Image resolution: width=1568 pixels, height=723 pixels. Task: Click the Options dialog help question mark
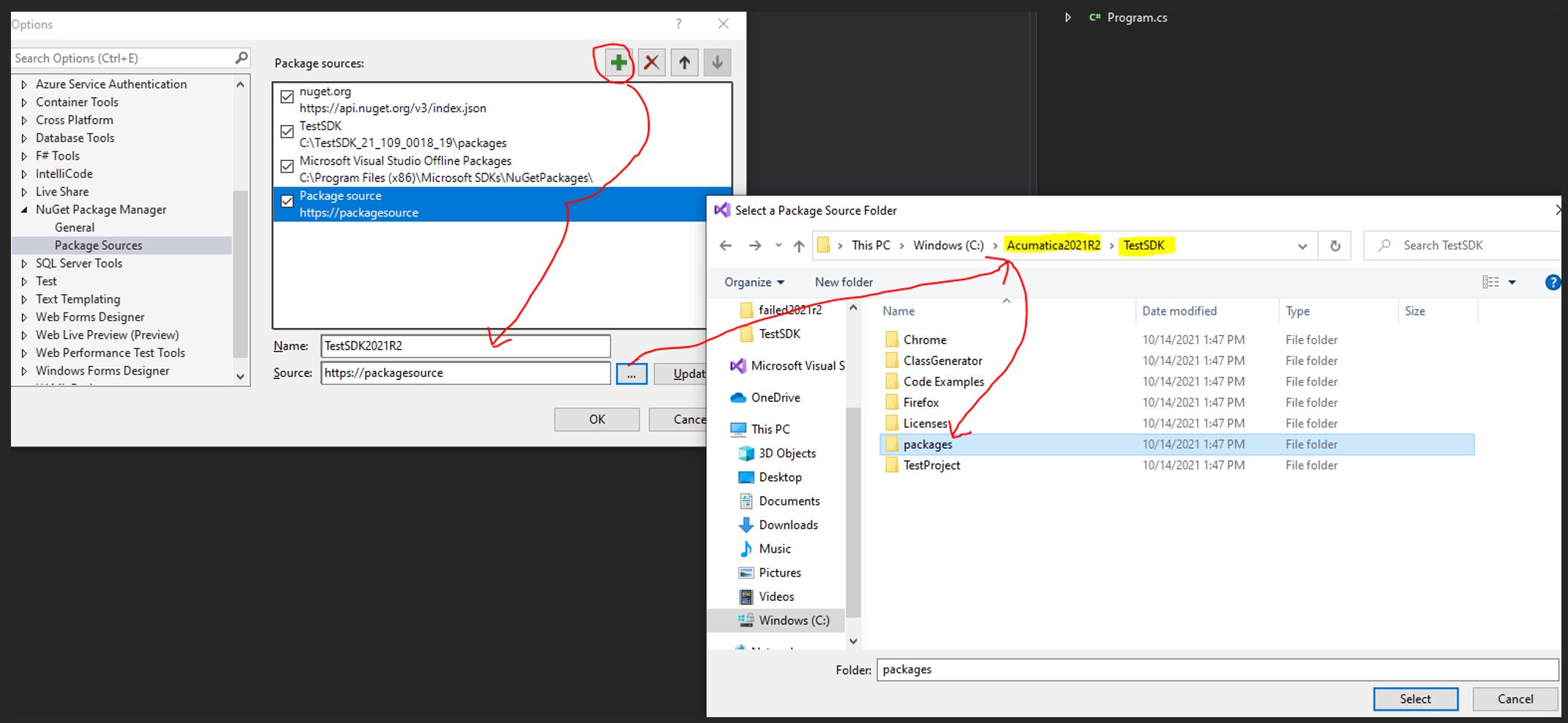point(678,24)
